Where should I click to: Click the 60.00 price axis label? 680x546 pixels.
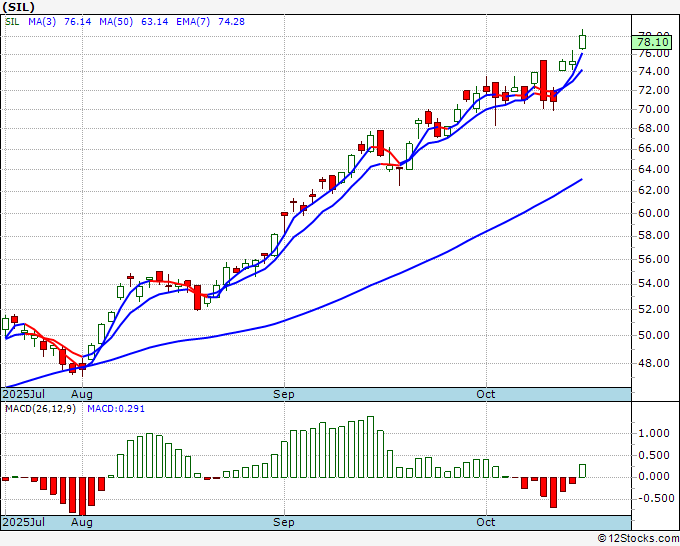click(654, 213)
